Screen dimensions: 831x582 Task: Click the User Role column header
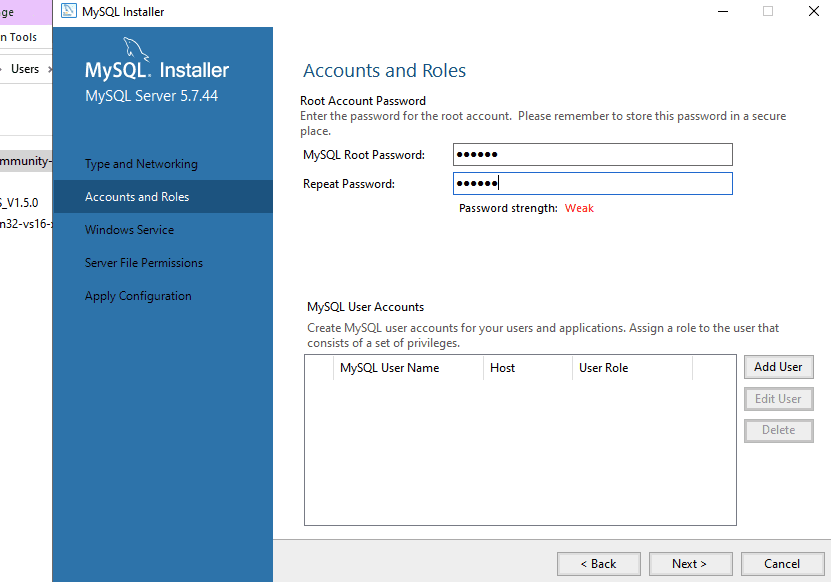point(603,368)
